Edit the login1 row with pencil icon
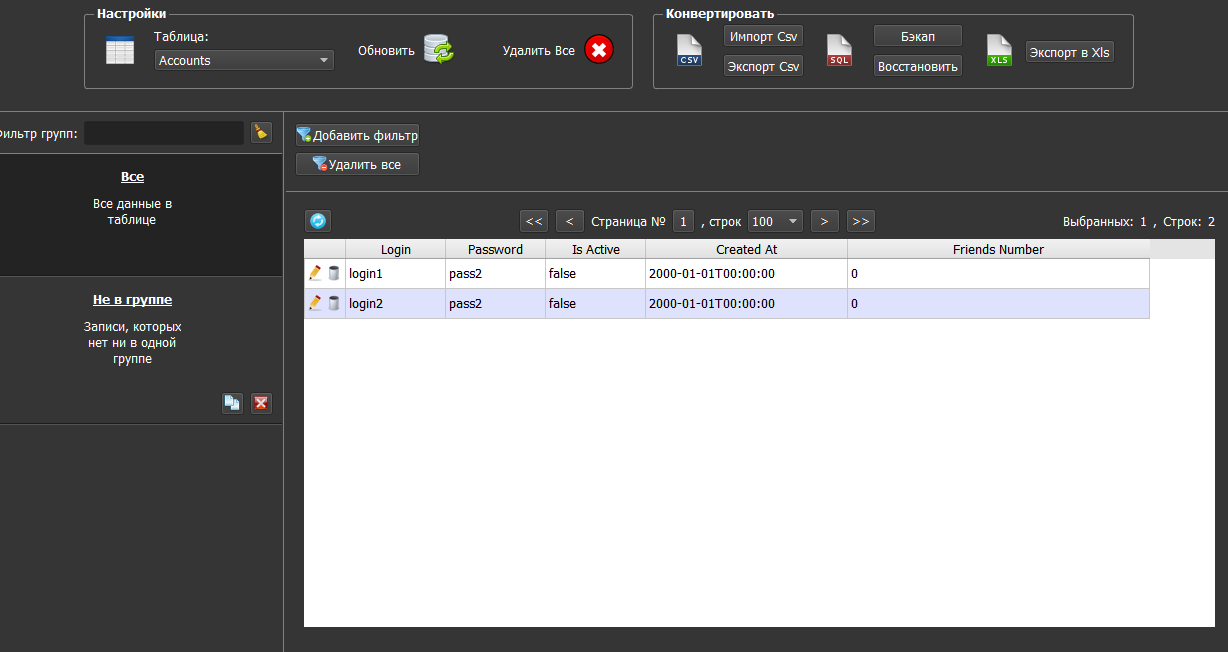Image resolution: width=1228 pixels, height=652 pixels. point(315,273)
